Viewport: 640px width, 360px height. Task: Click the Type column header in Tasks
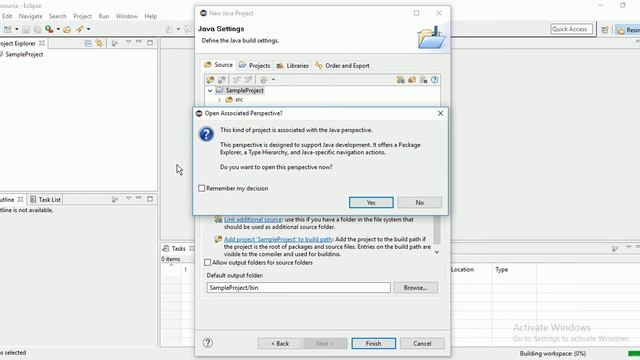coord(514,269)
